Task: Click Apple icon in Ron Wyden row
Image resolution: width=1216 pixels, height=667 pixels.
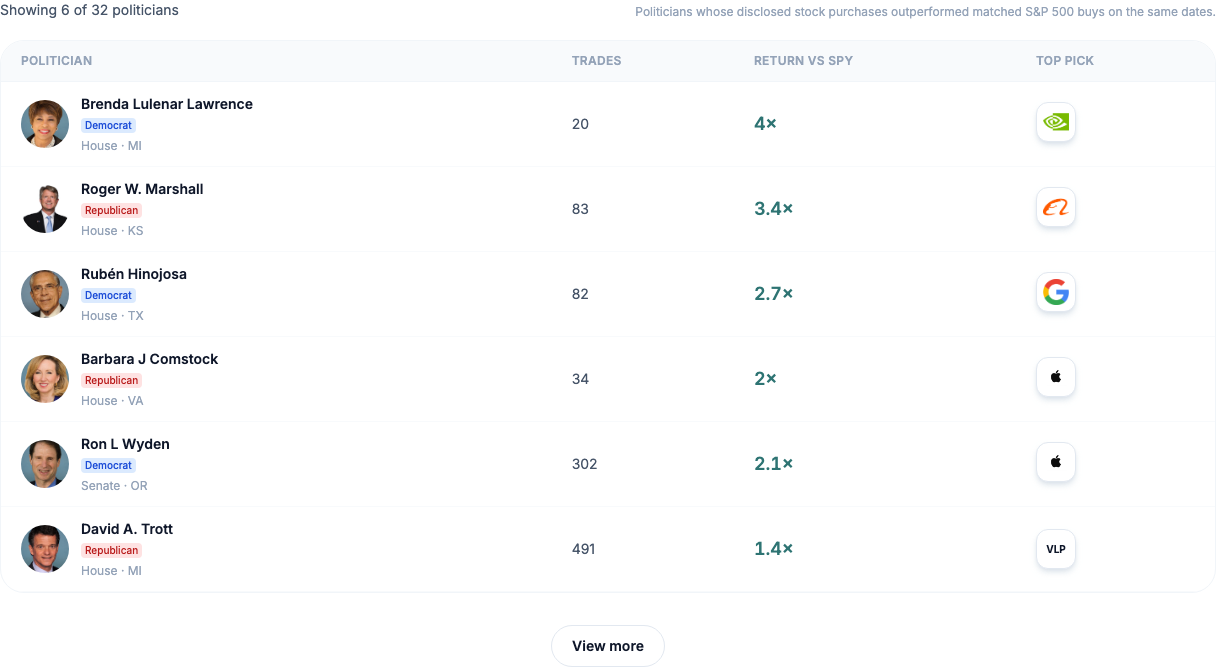Action: (x=1056, y=462)
